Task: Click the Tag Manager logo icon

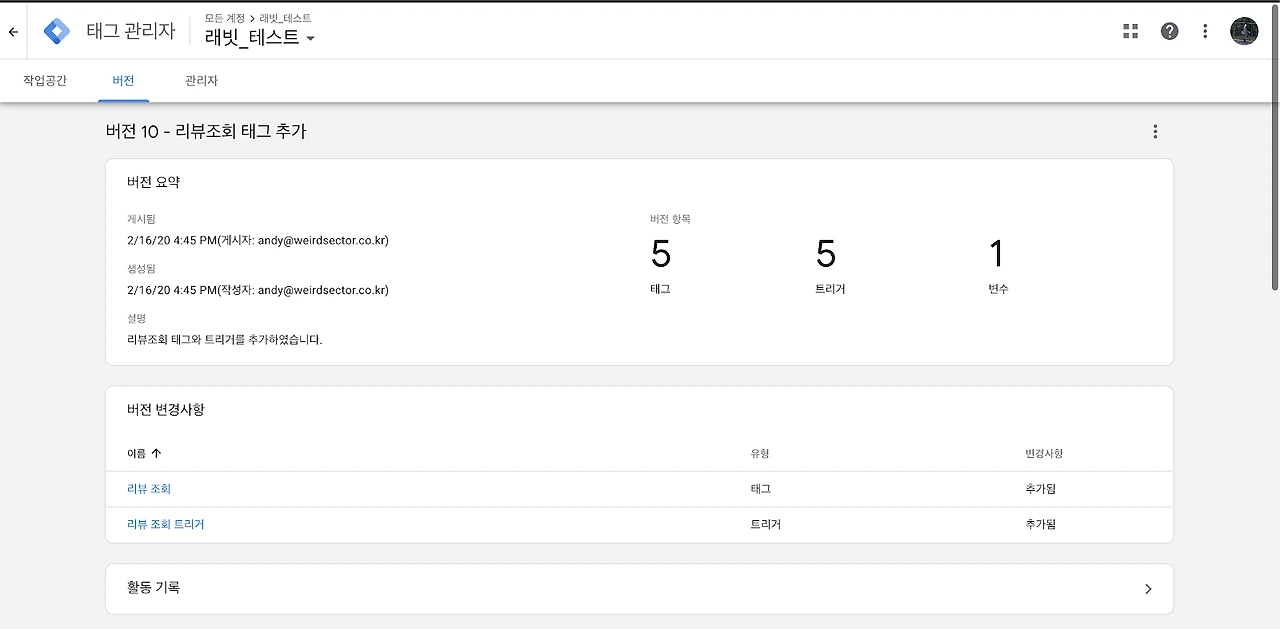Action: pos(57,31)
